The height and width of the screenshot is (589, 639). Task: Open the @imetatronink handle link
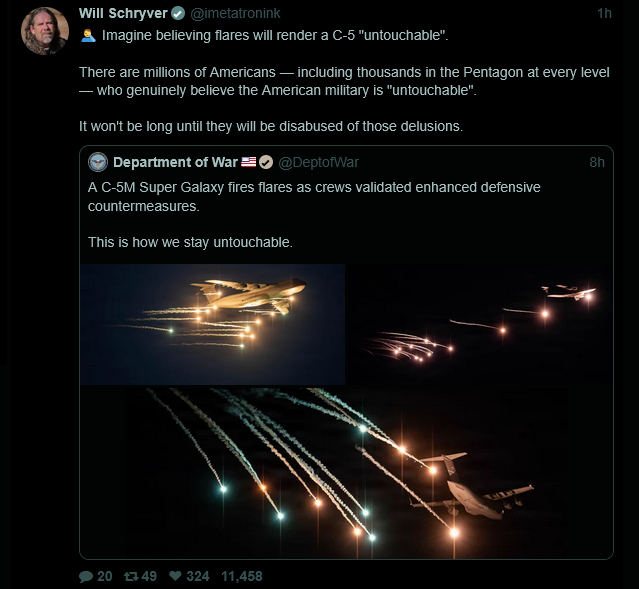coord(235,13)
